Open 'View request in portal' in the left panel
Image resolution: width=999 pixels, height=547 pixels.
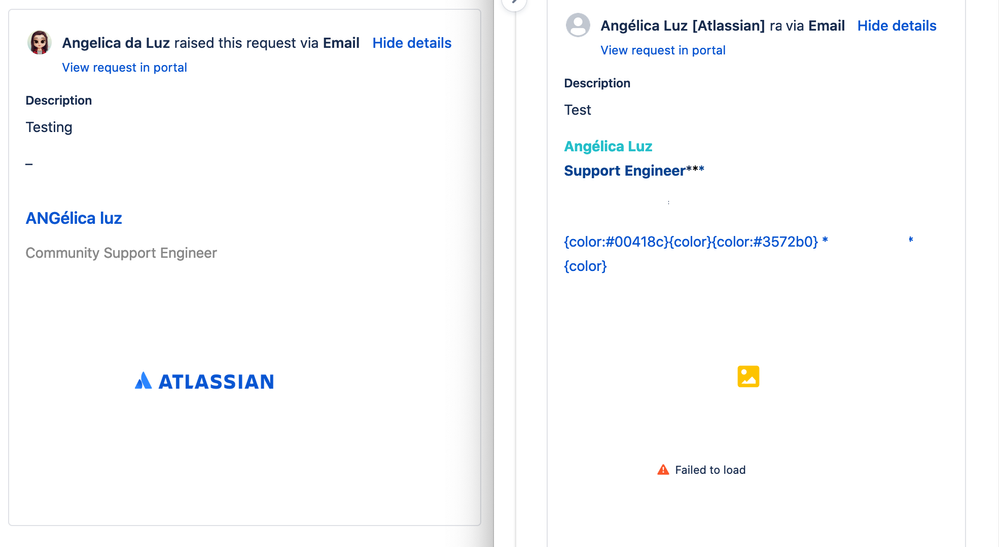[124, 67]
